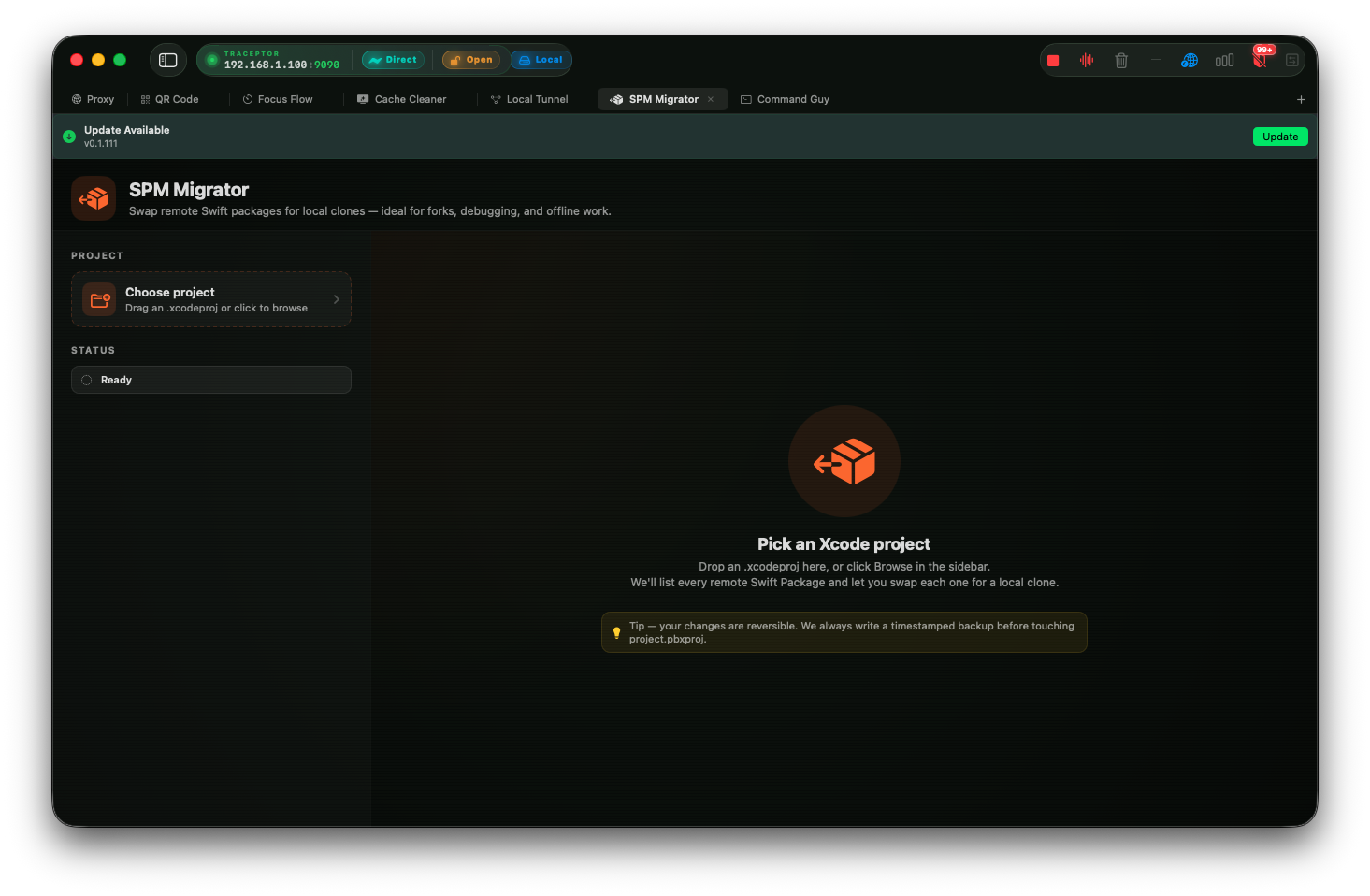Click the swap arrows icon in toolbar
1370x896 pixels.
pos(1292,61)
